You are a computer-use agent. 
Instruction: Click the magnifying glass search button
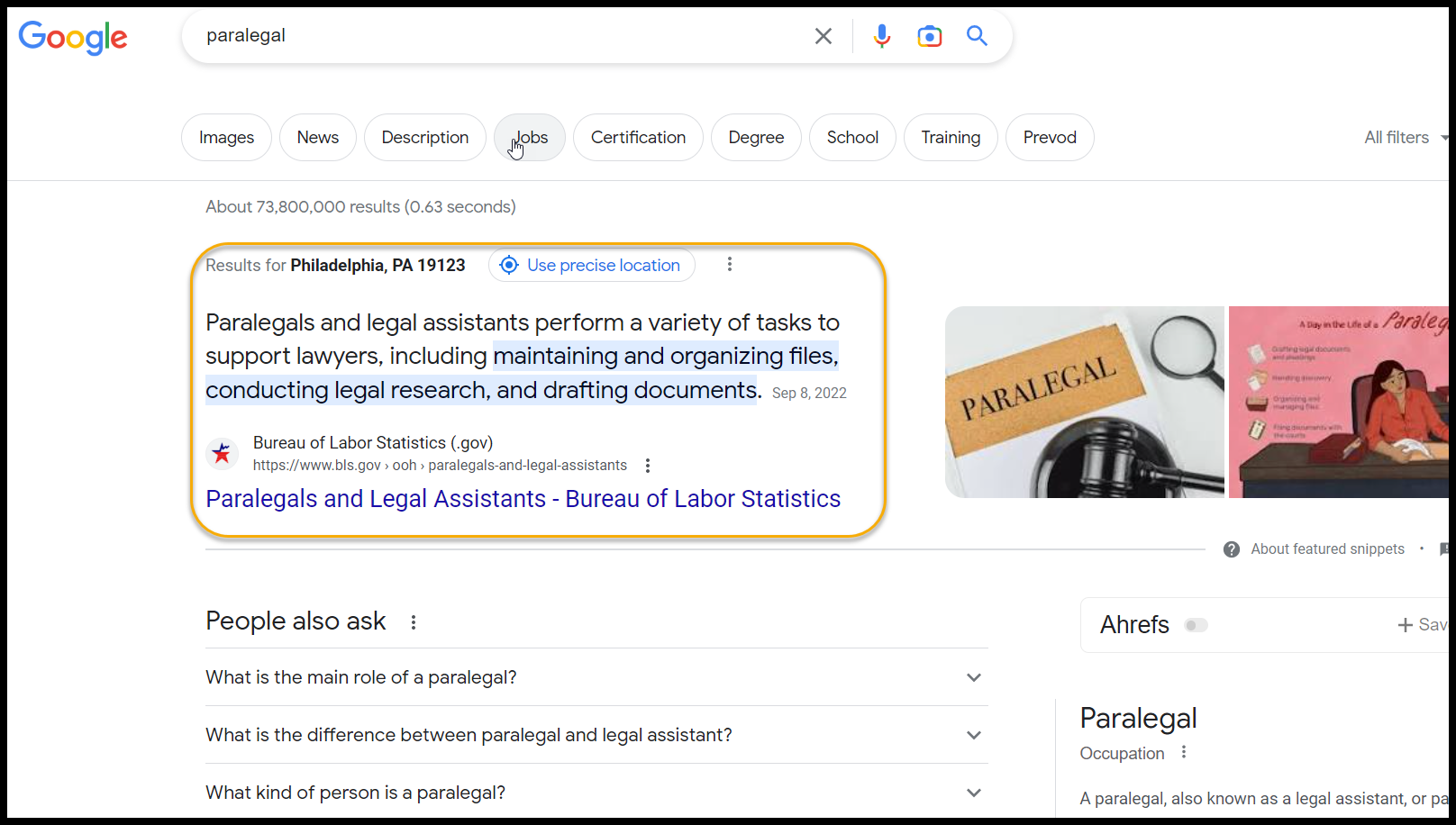tap(977, 36)
